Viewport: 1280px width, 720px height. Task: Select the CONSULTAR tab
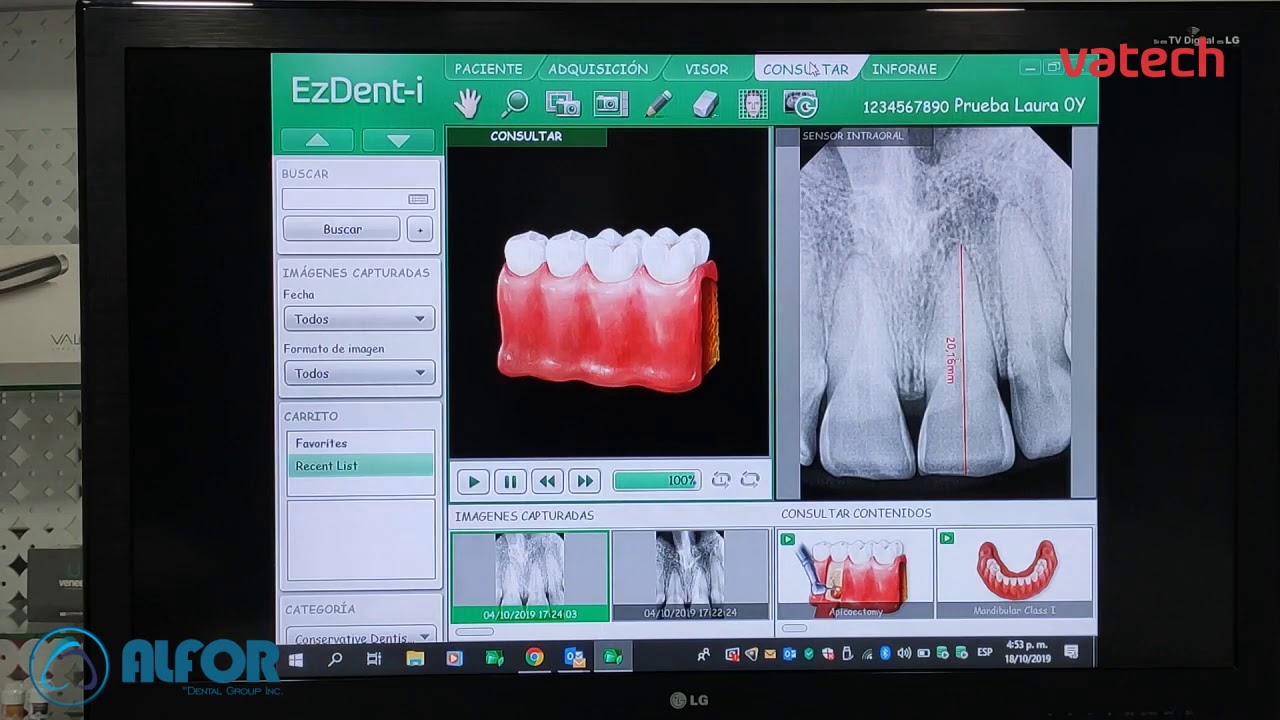pos(805,69)
